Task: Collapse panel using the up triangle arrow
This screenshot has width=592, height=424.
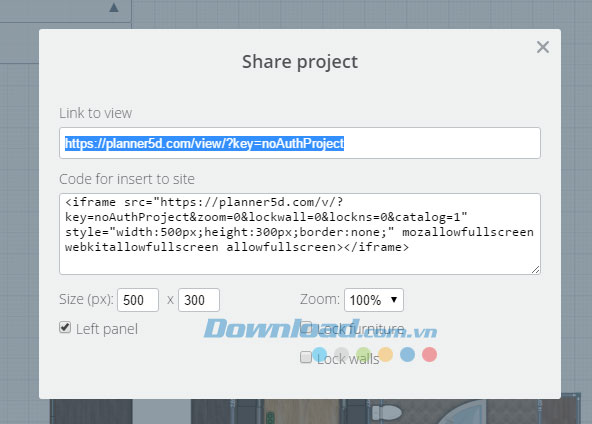Action: point(114,7)
